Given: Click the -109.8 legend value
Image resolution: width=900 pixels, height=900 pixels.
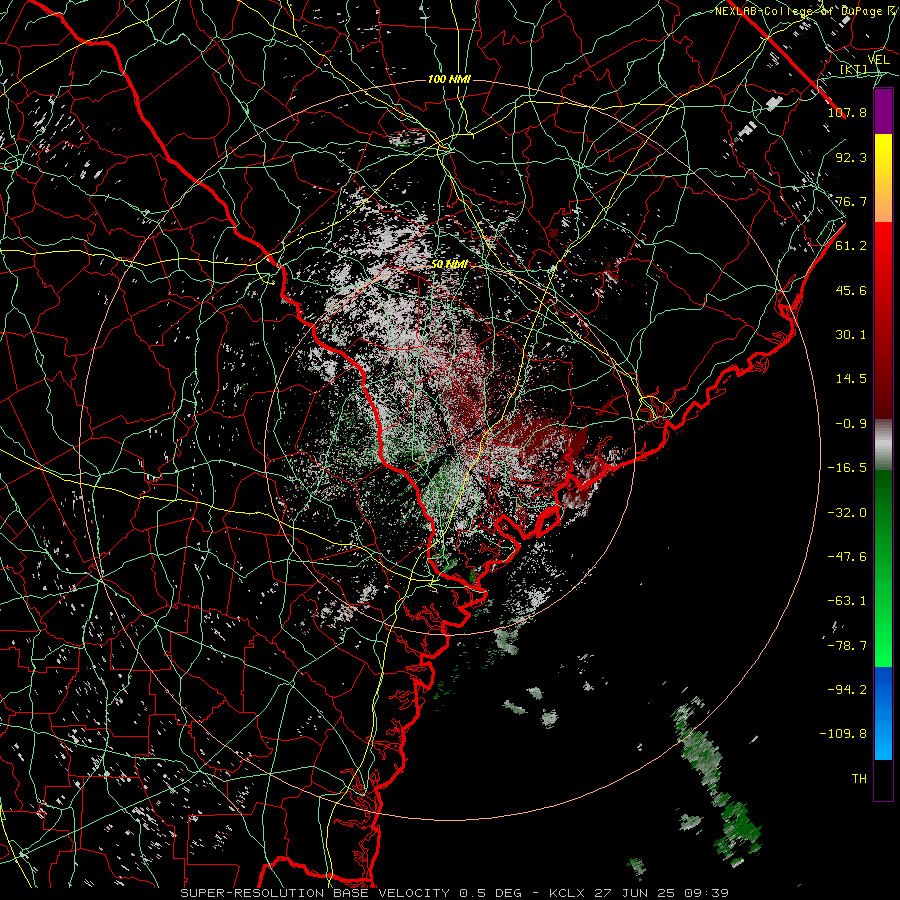Looking at the screenshot, I should pos(843,734).
